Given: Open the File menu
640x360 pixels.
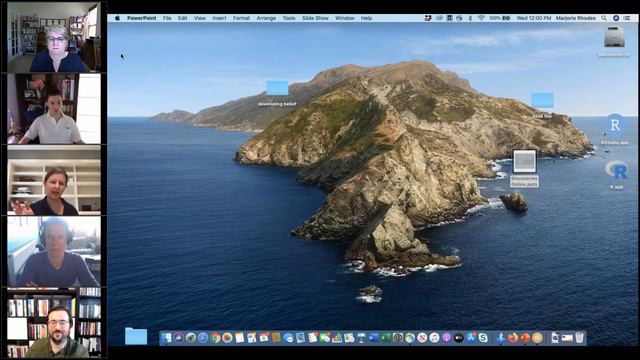Looking at the screenshot, I should click(x=167, y=18).
